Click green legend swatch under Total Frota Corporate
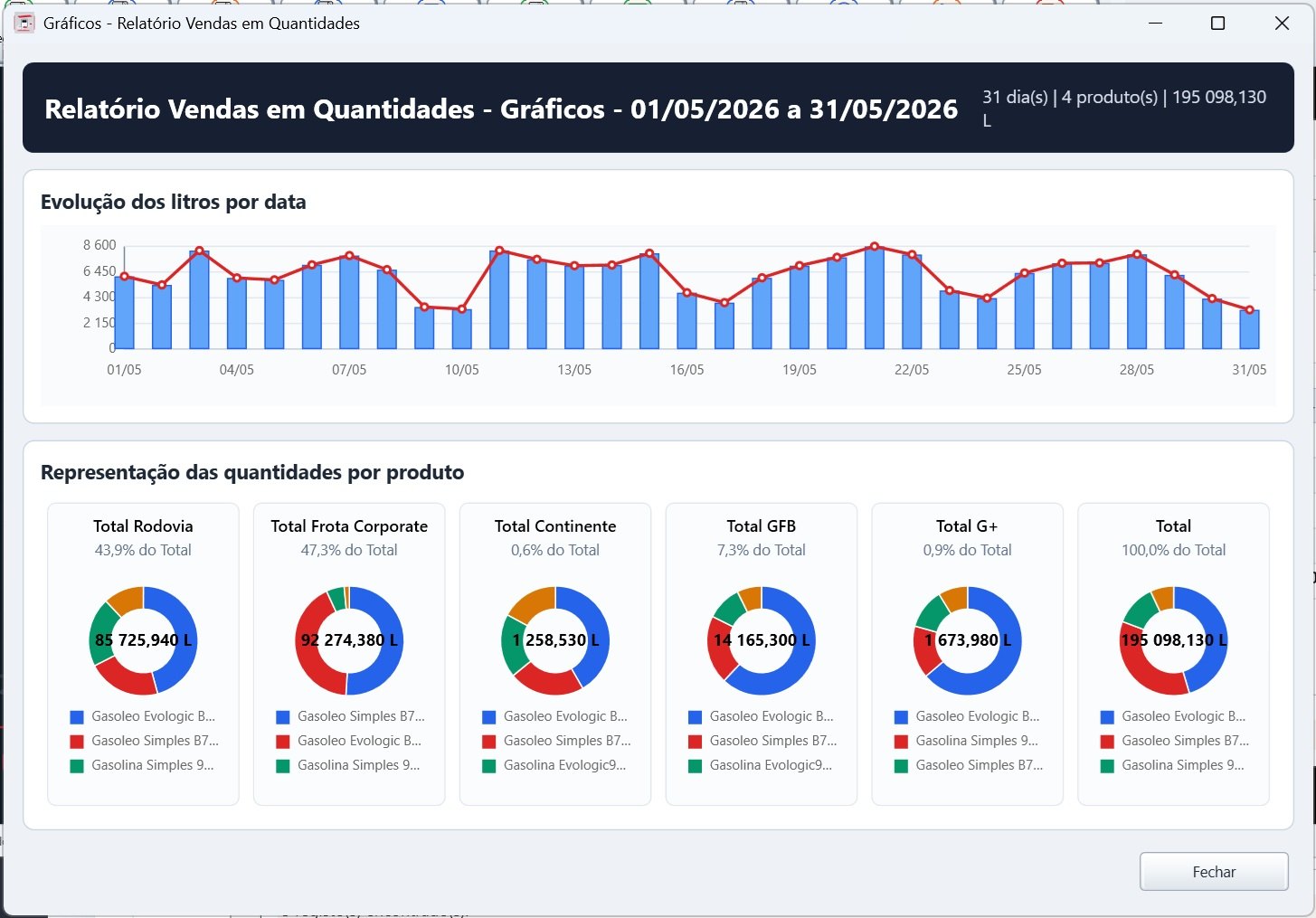The image size is (1316, 918). [283, 766]
